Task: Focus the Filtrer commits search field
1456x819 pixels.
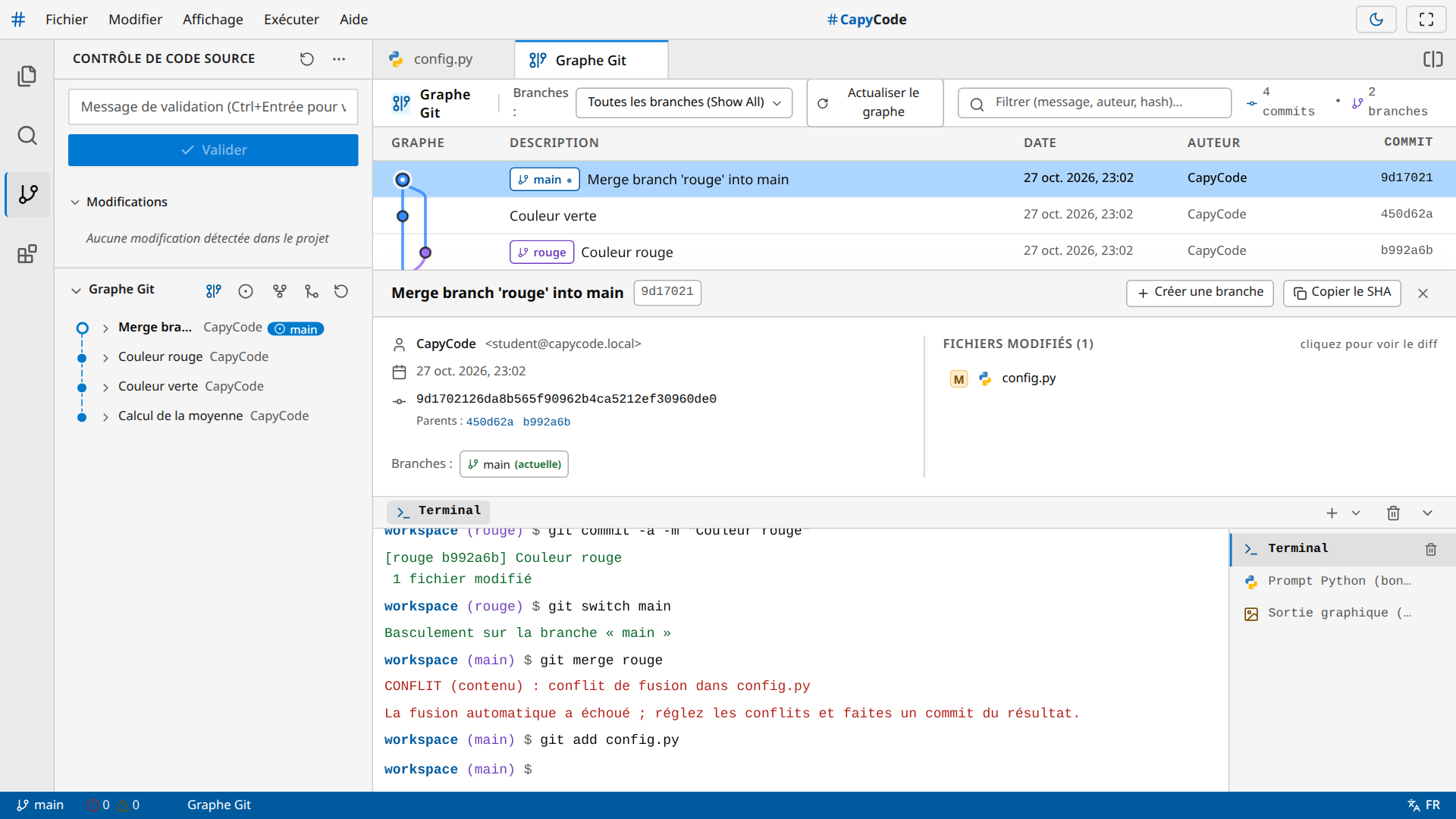Action: (1094, 102)
